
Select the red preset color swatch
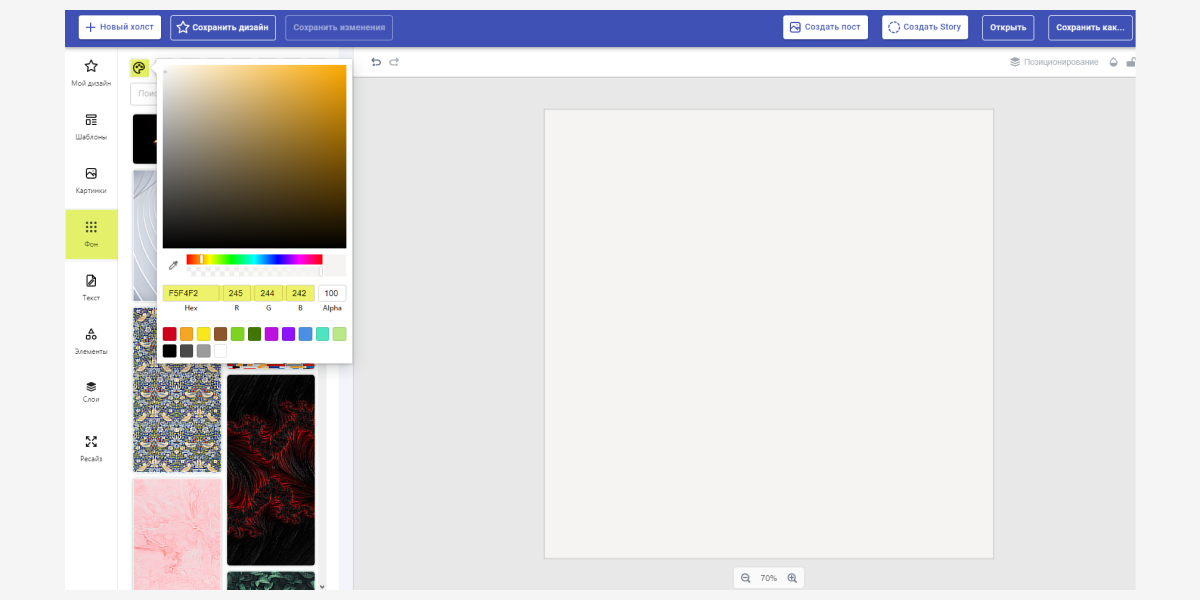(170, 334)
